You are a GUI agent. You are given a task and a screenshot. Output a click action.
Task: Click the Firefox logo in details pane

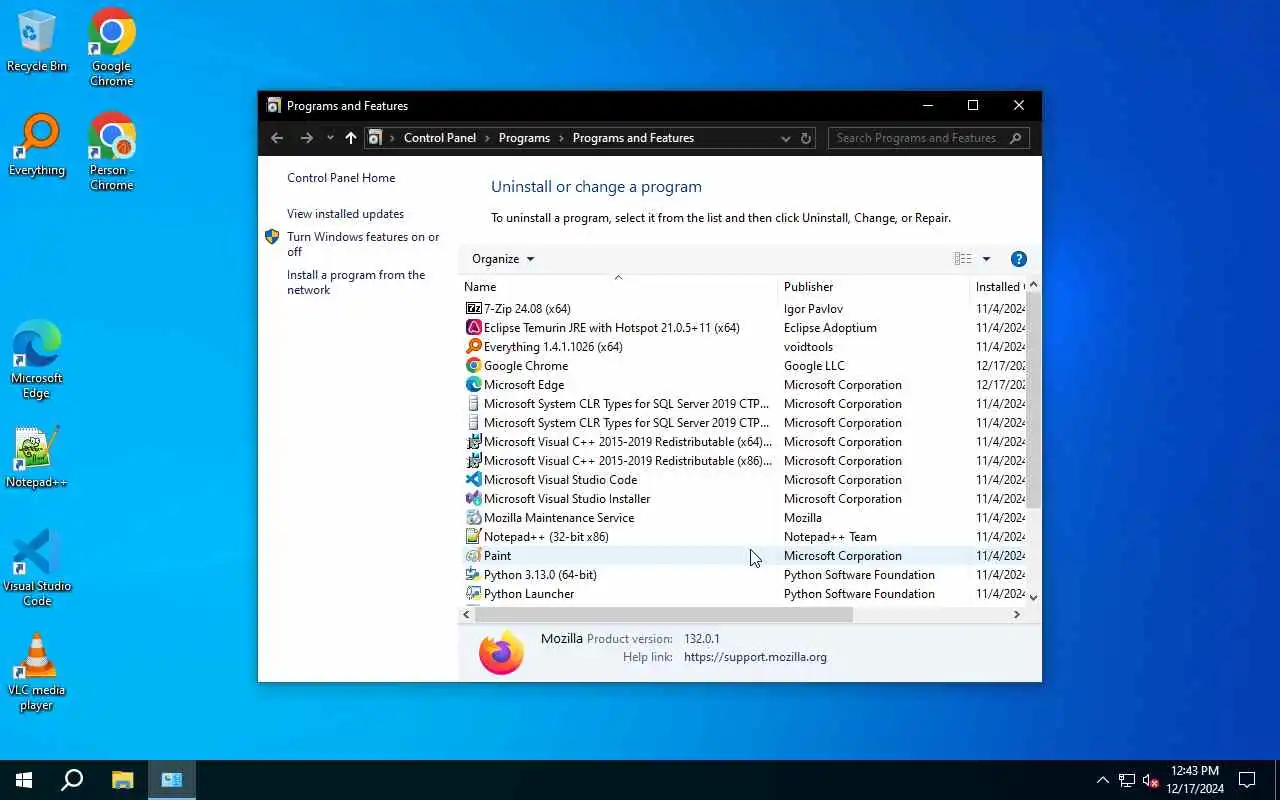coord(501,652)
